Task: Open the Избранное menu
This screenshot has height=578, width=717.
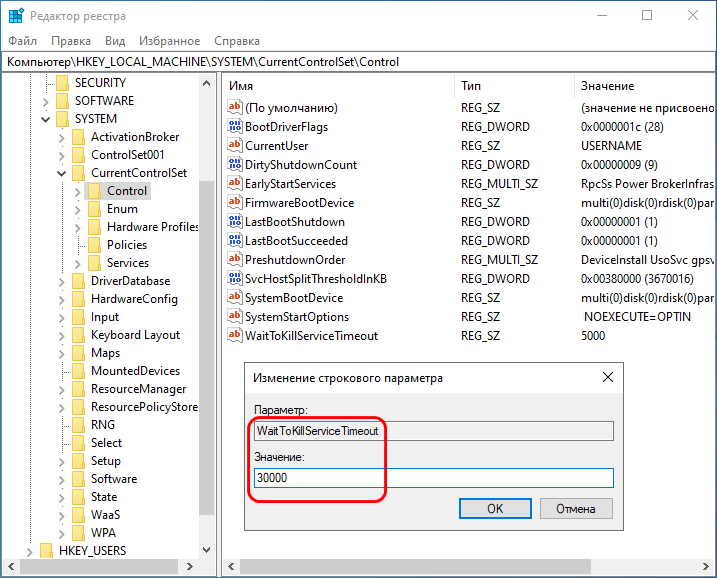Action: tap(170, 41)
